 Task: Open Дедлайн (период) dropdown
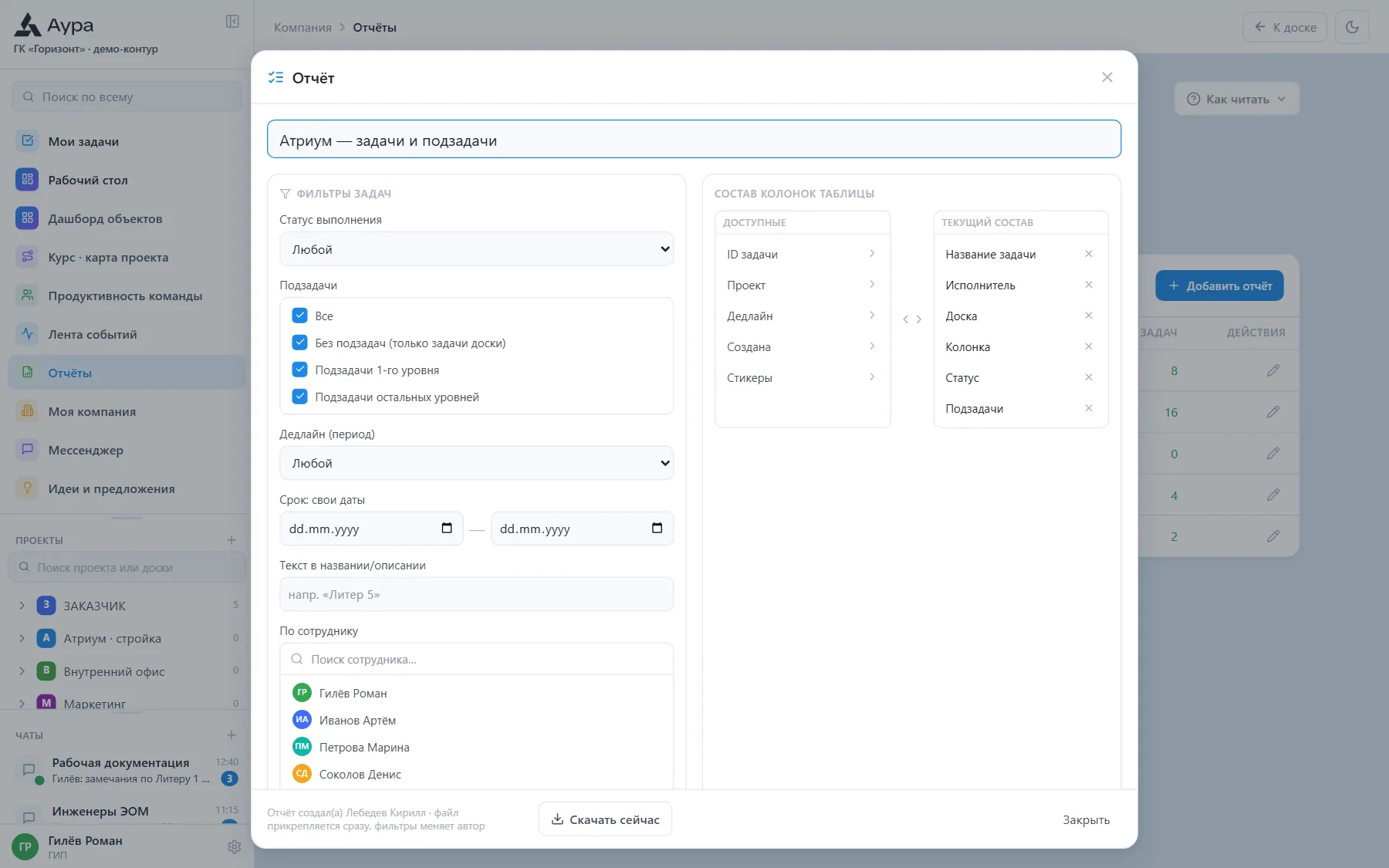476,463
